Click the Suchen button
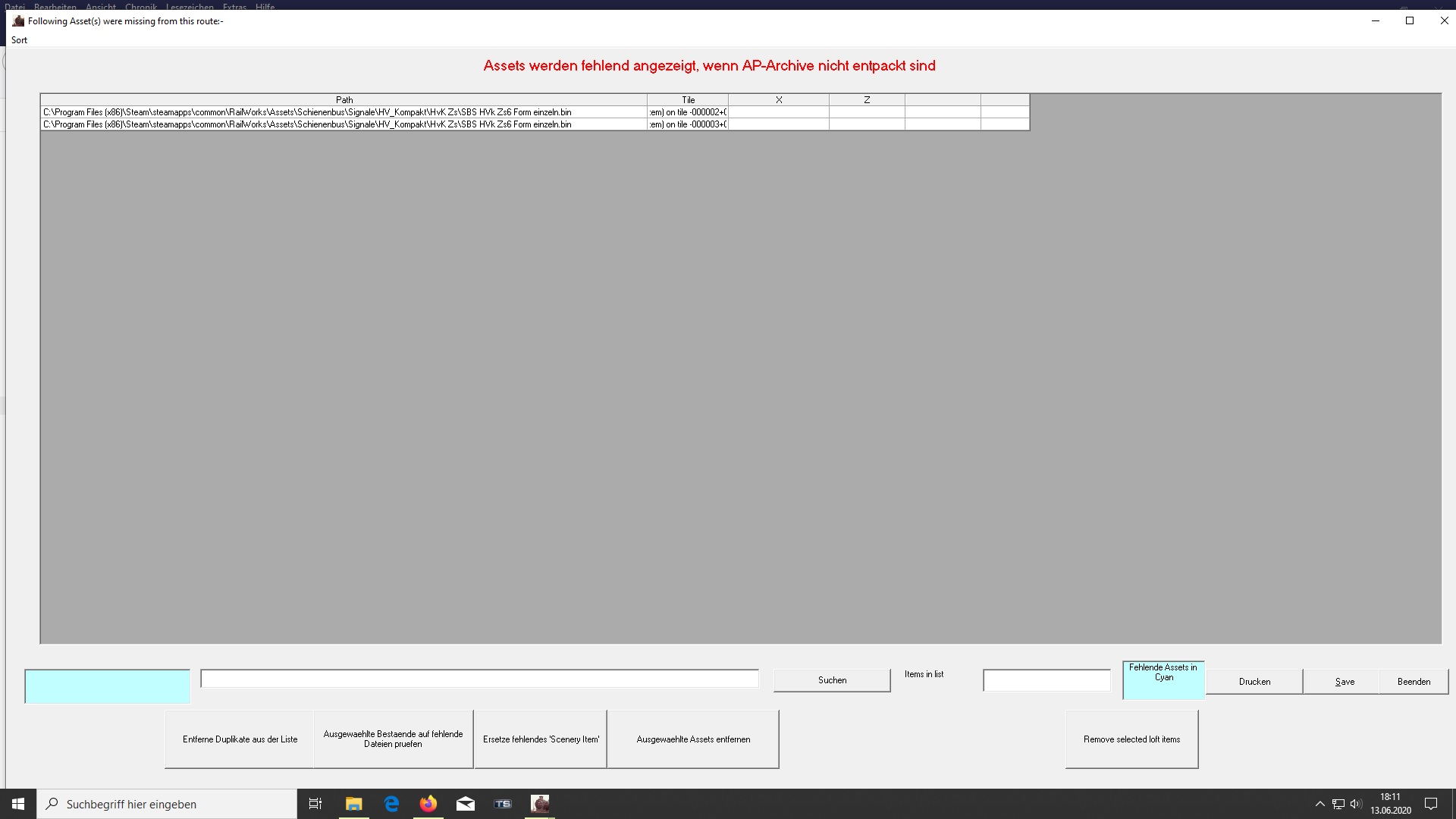The height and width of the screenshot is (819, 1456). 832,680
